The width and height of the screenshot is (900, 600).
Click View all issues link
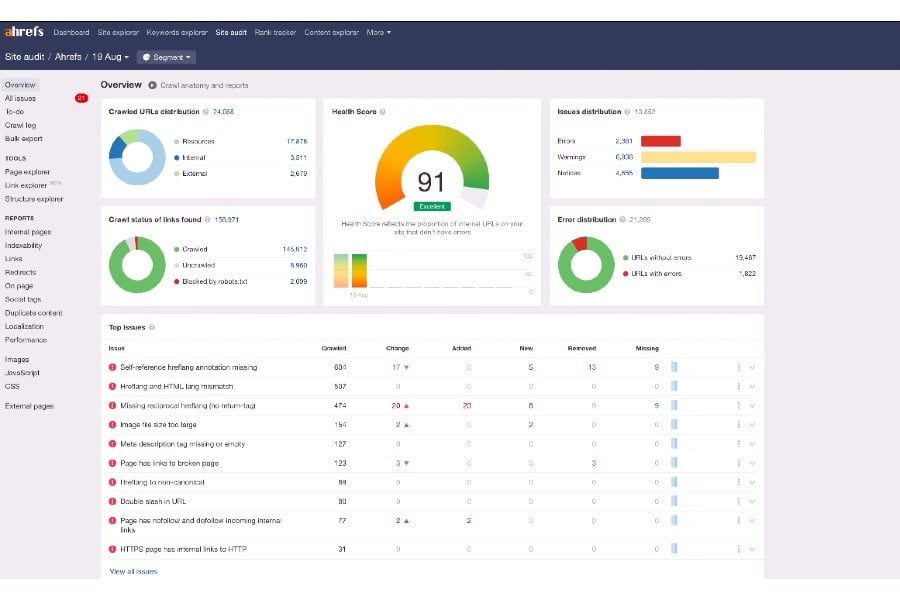[x=133, y=571]
